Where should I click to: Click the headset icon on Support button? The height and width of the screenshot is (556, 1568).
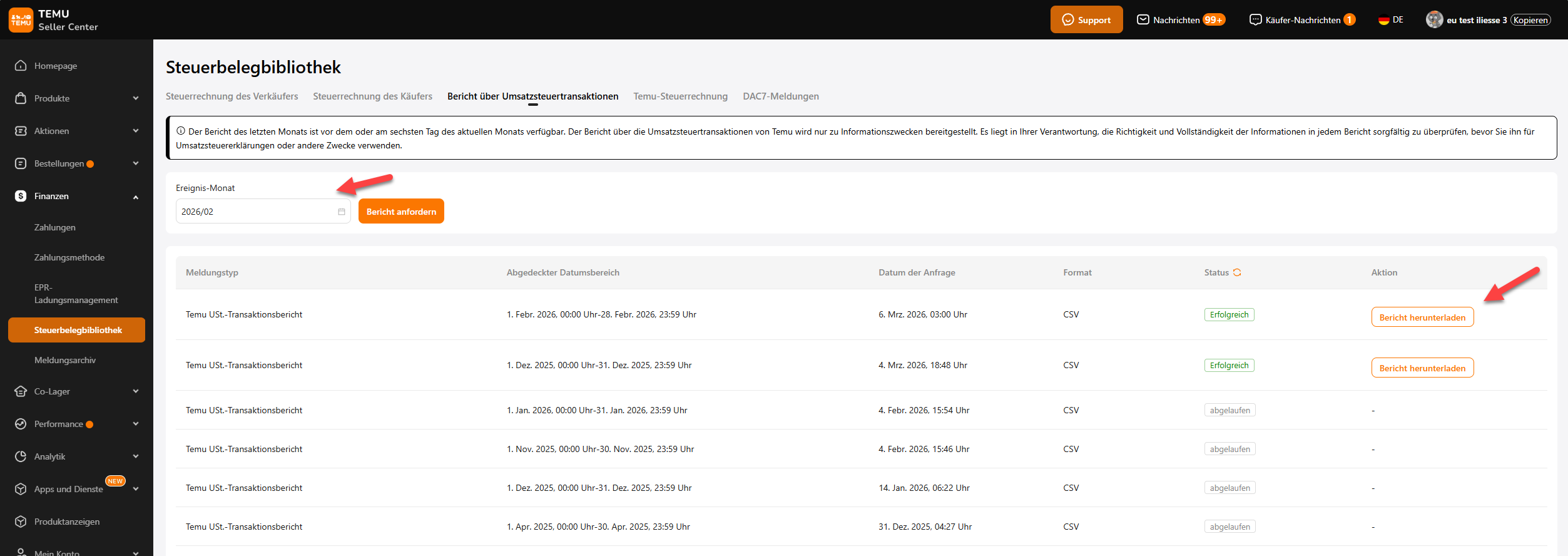(x=1067, y=20)
